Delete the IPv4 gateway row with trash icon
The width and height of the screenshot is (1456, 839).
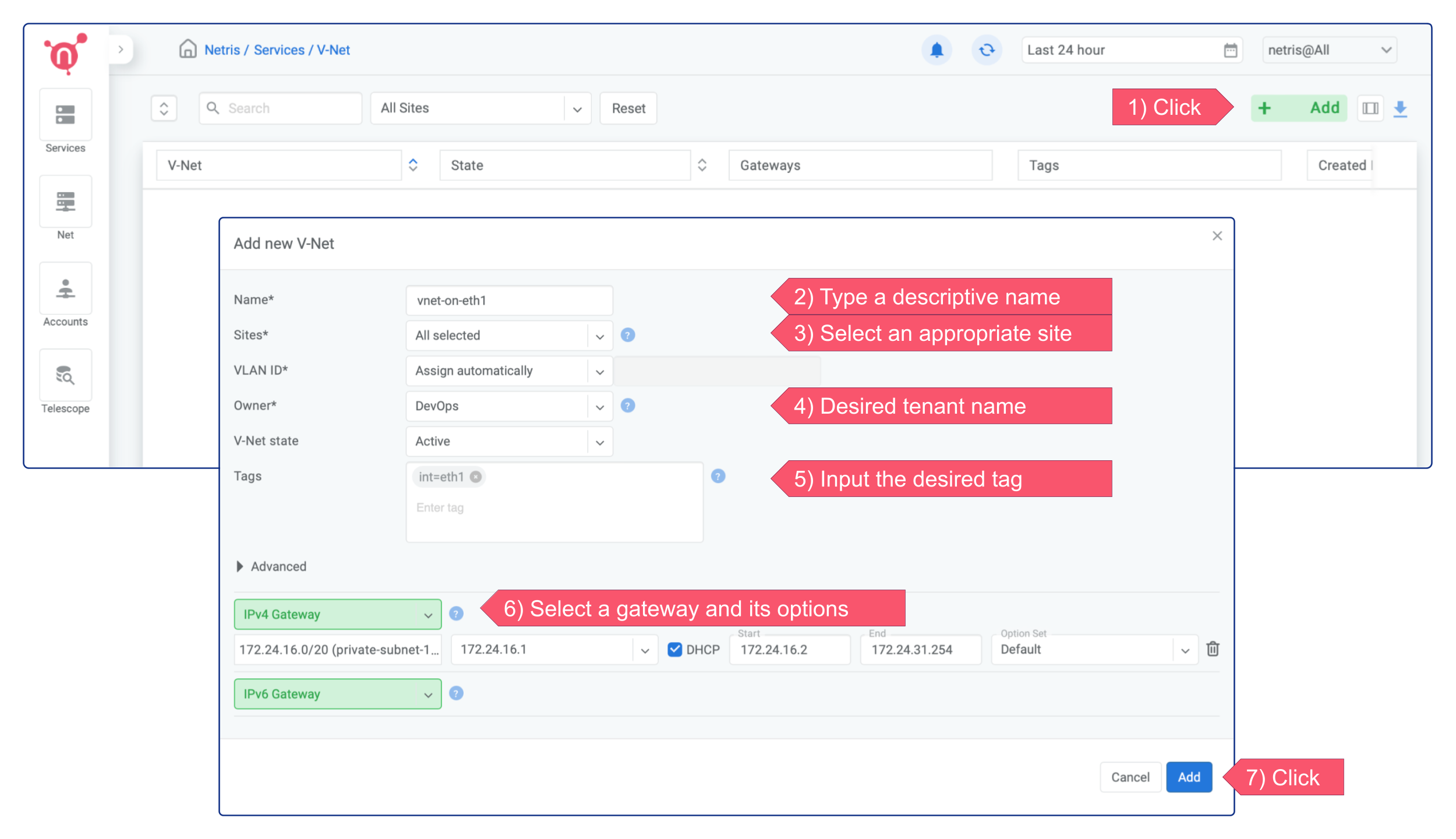pos(1213,649)
